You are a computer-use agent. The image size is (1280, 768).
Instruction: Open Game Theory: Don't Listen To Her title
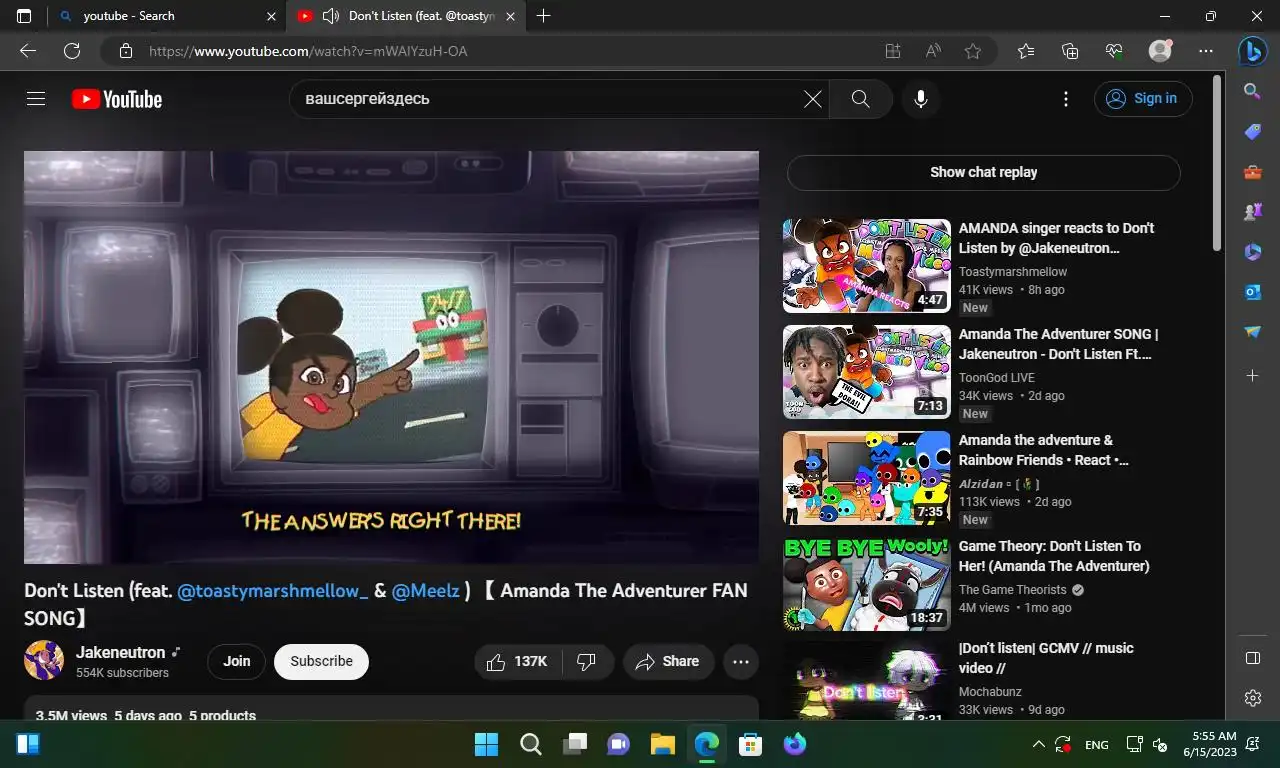point(1054,556)
